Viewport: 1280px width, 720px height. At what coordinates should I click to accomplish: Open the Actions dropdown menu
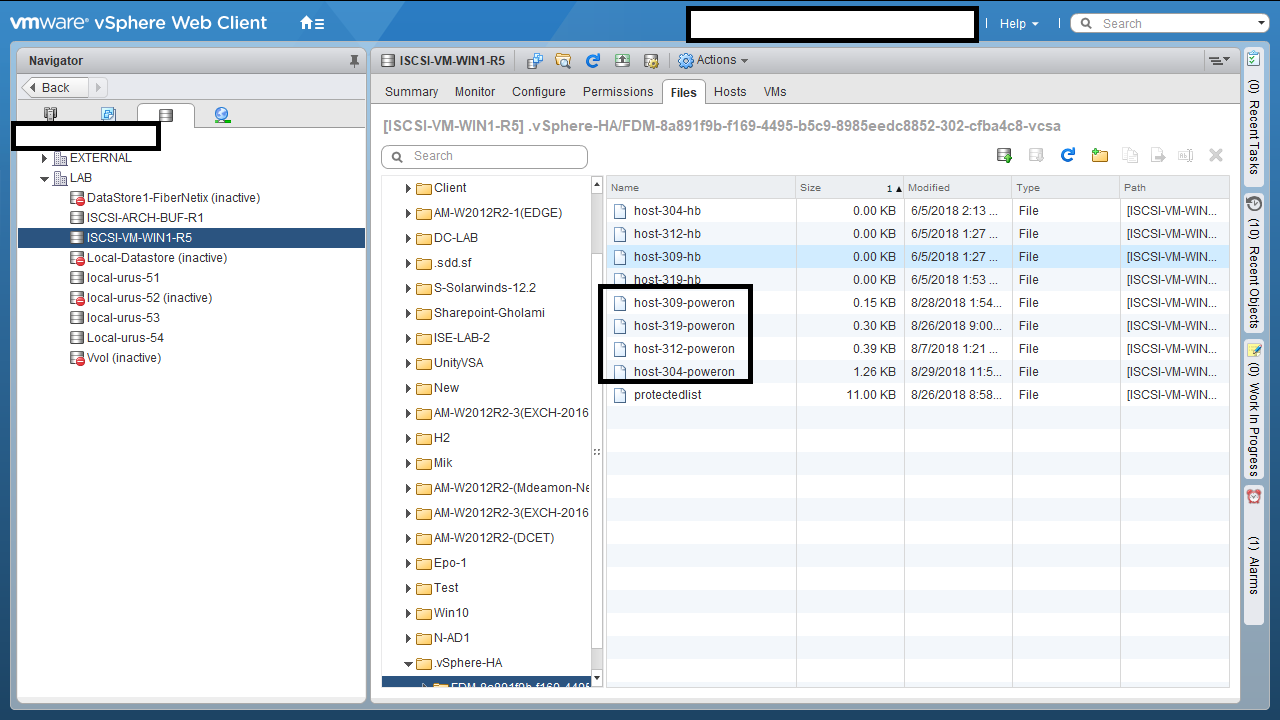(713, 61)
